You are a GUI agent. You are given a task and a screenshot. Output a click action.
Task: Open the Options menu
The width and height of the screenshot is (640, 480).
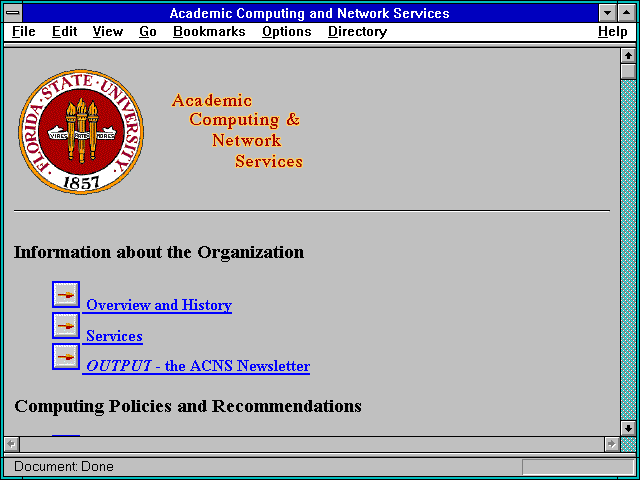(287, 32)
